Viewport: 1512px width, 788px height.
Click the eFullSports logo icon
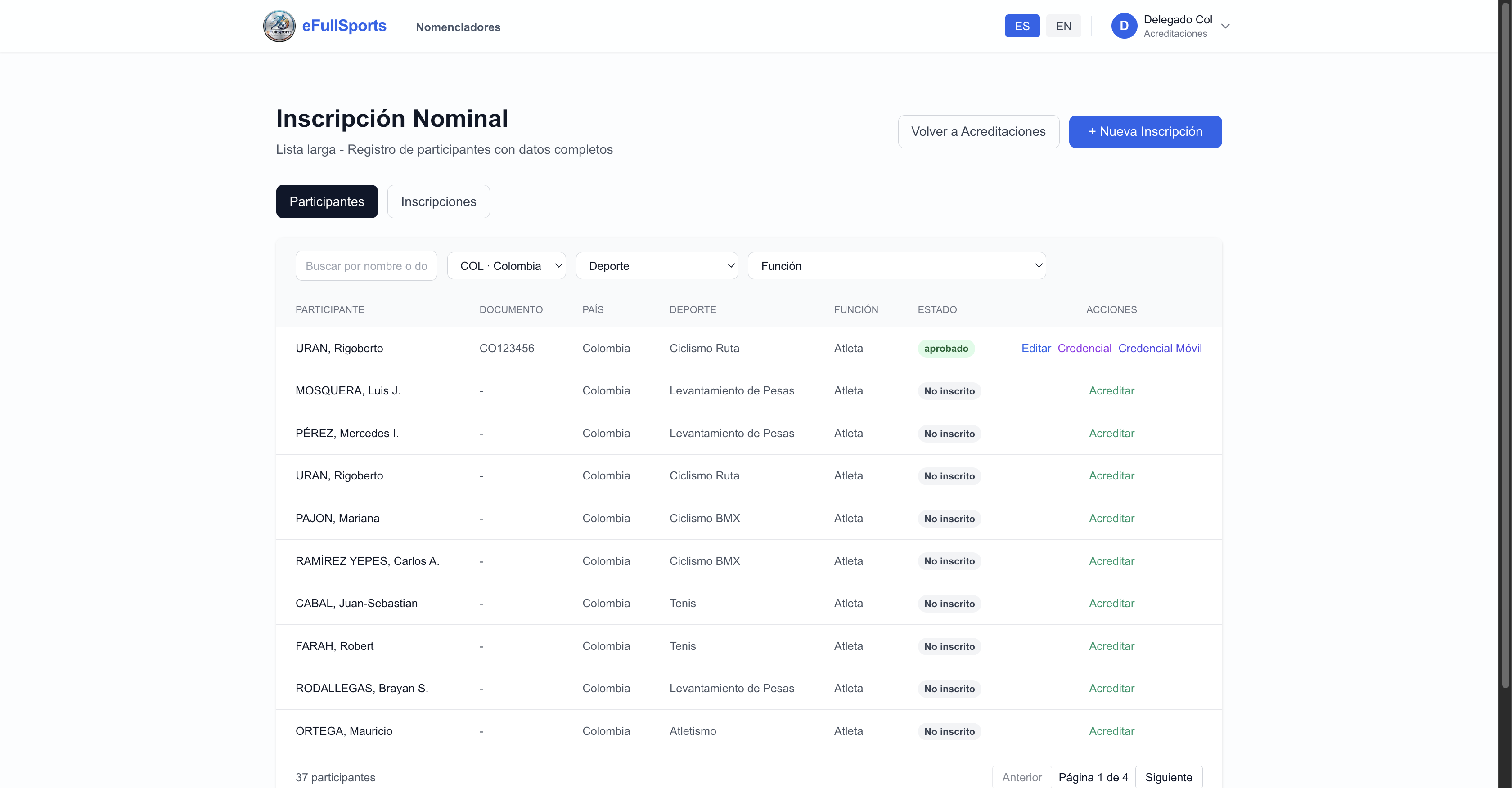click(x=279, y=26)
